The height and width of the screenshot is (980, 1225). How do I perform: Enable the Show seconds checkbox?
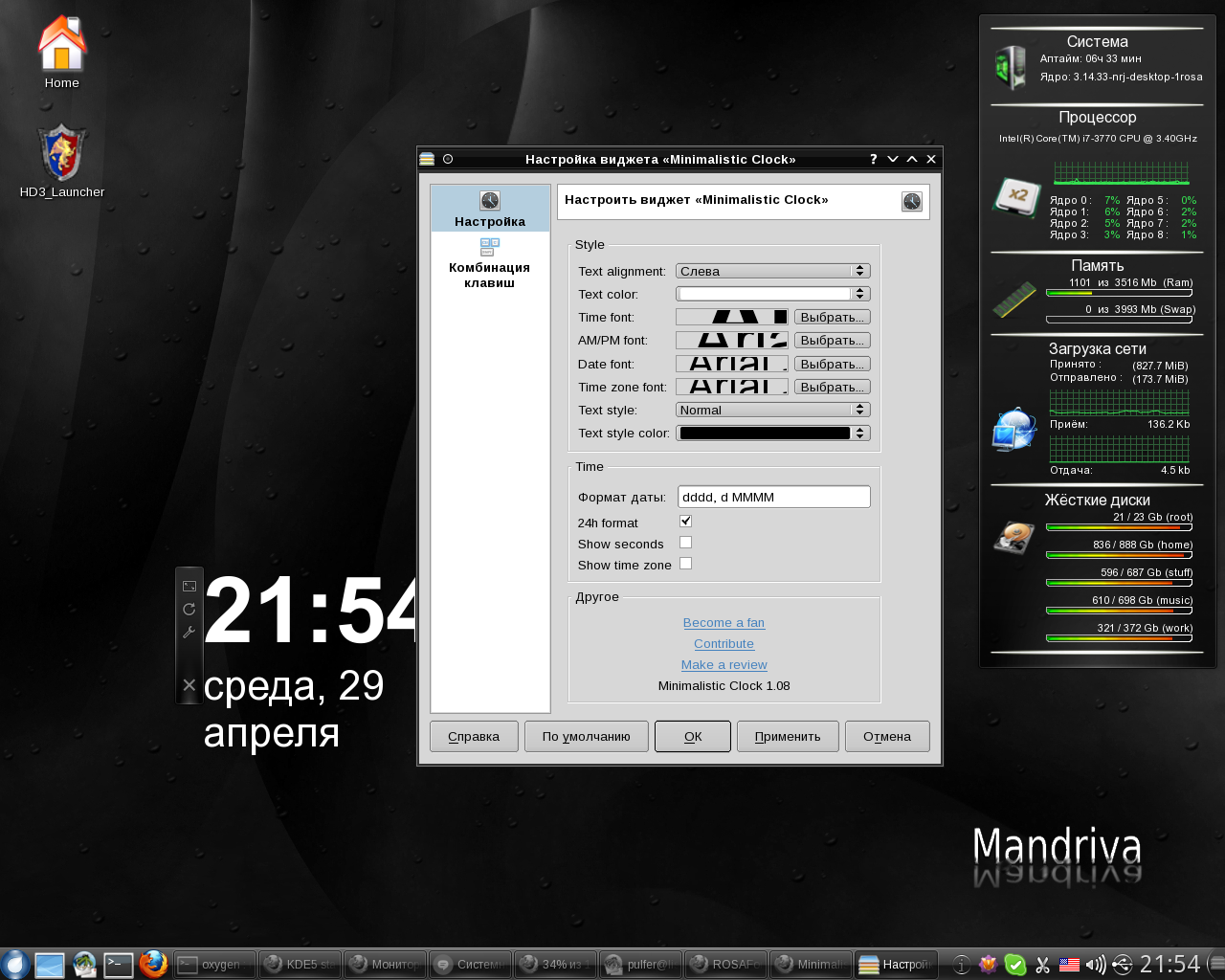point(685,543)
